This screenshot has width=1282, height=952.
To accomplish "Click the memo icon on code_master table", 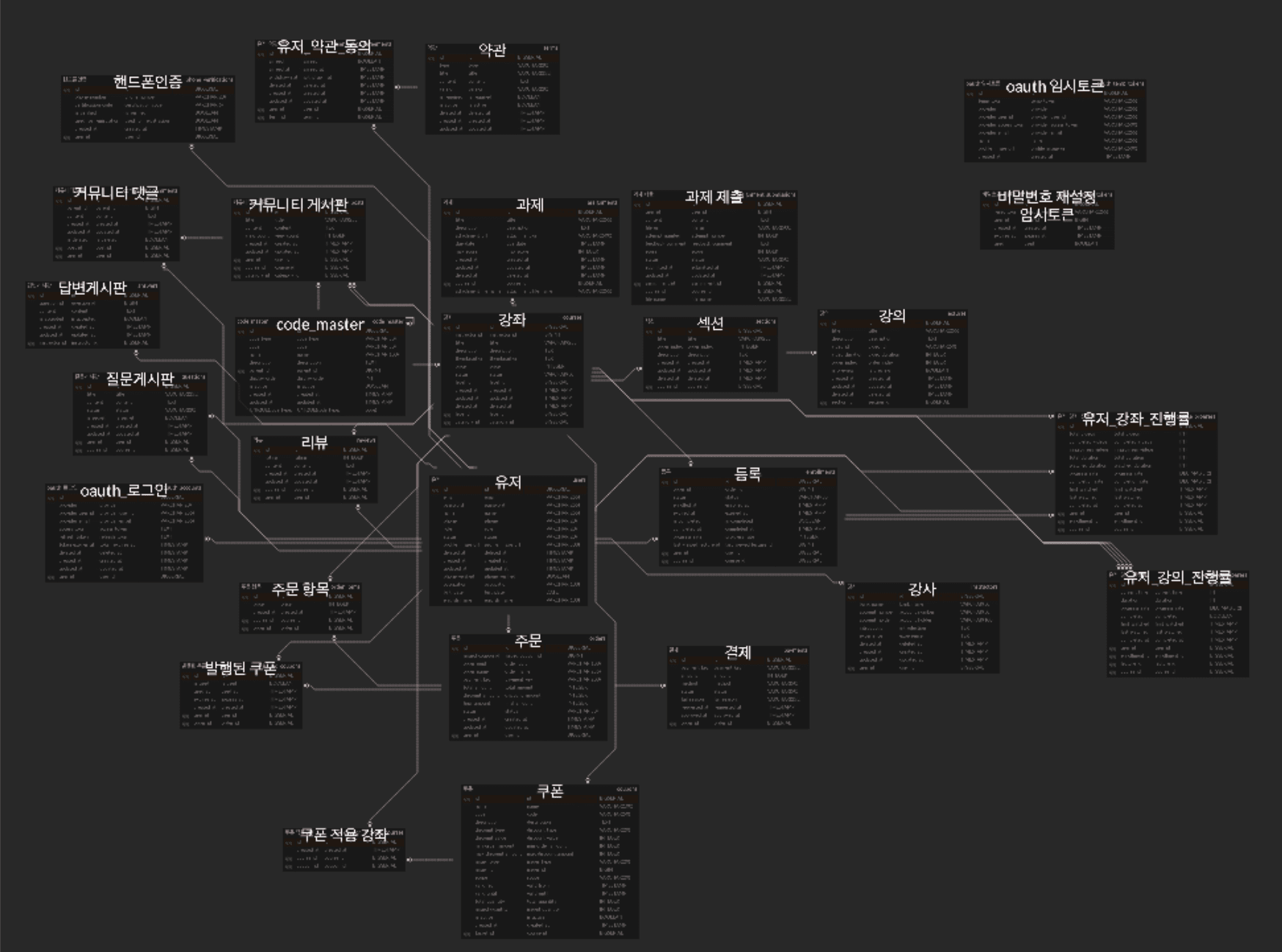I will point(410,321).
